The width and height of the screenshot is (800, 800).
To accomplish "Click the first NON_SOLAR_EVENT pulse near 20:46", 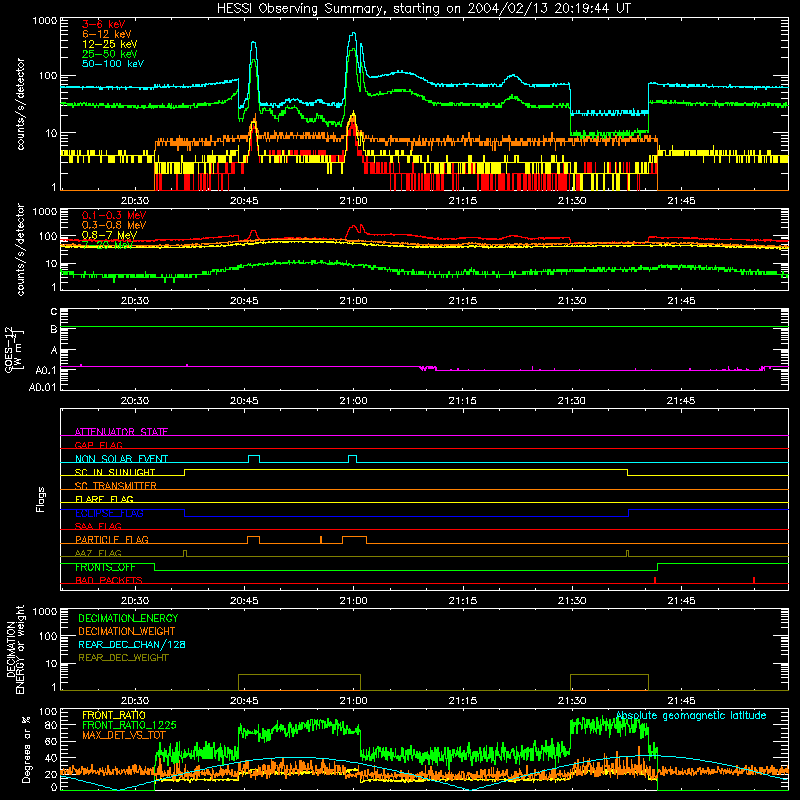I will [x=254, y=459].
